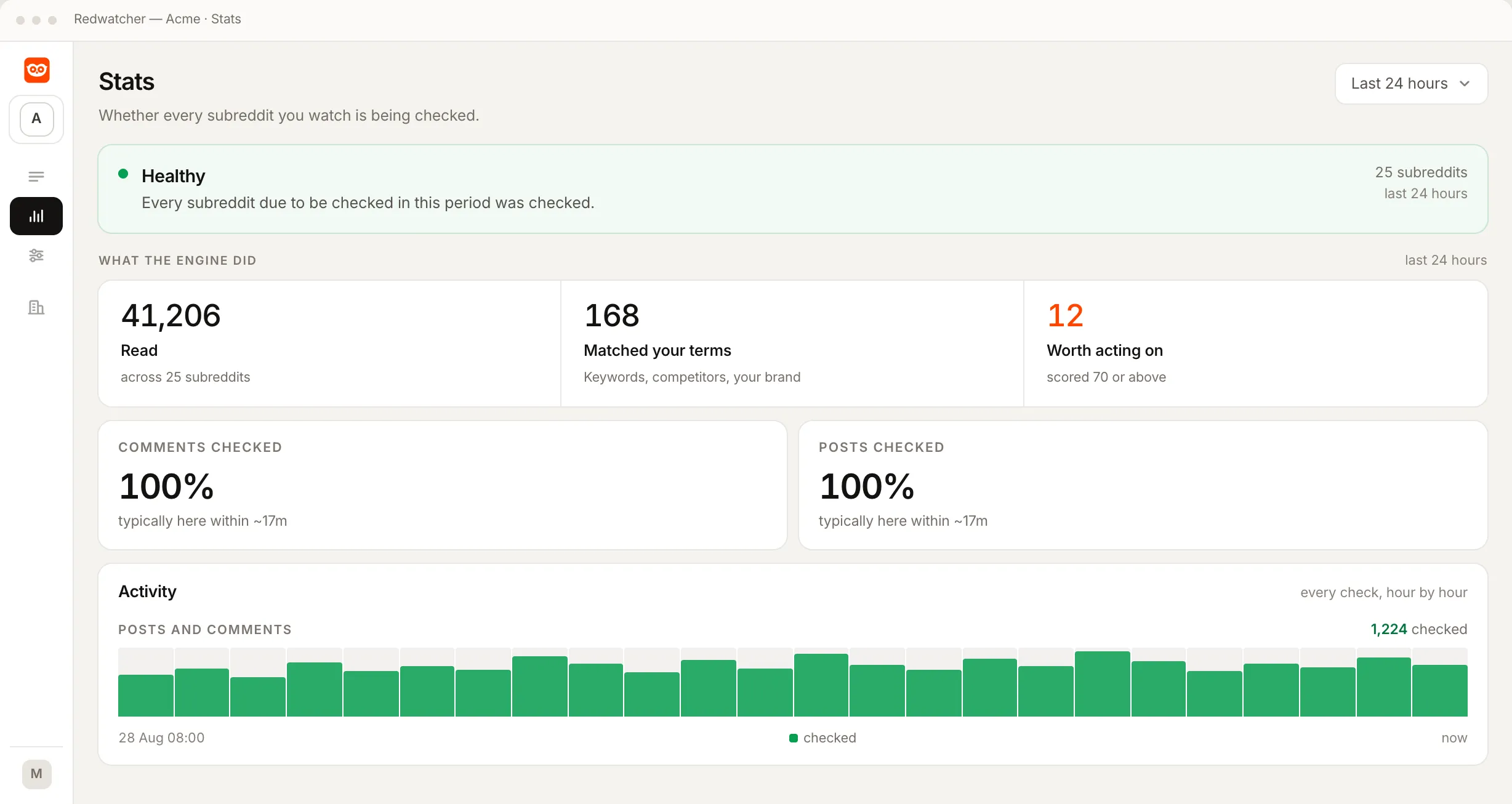Viewport: 1512px width, 804px height.
Task: Open the Acme workspace switcher 'A'
Action: pos(36,119)
